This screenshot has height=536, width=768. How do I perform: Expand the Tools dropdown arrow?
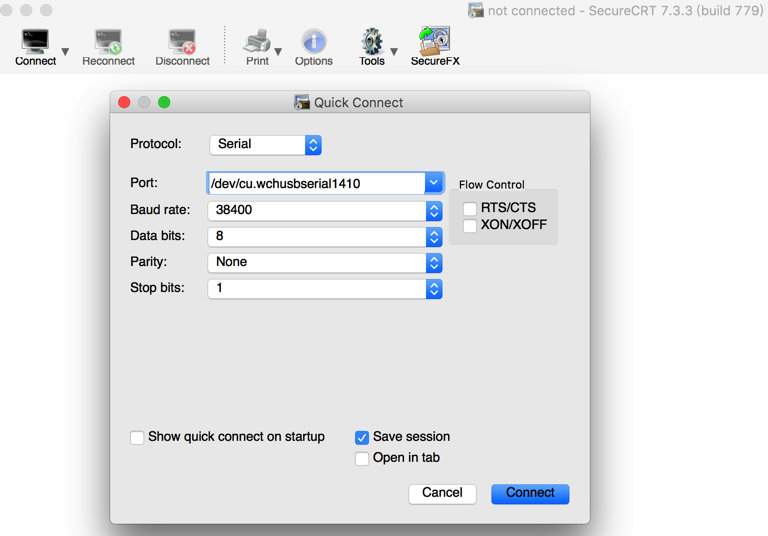click(x=394, y=51)
